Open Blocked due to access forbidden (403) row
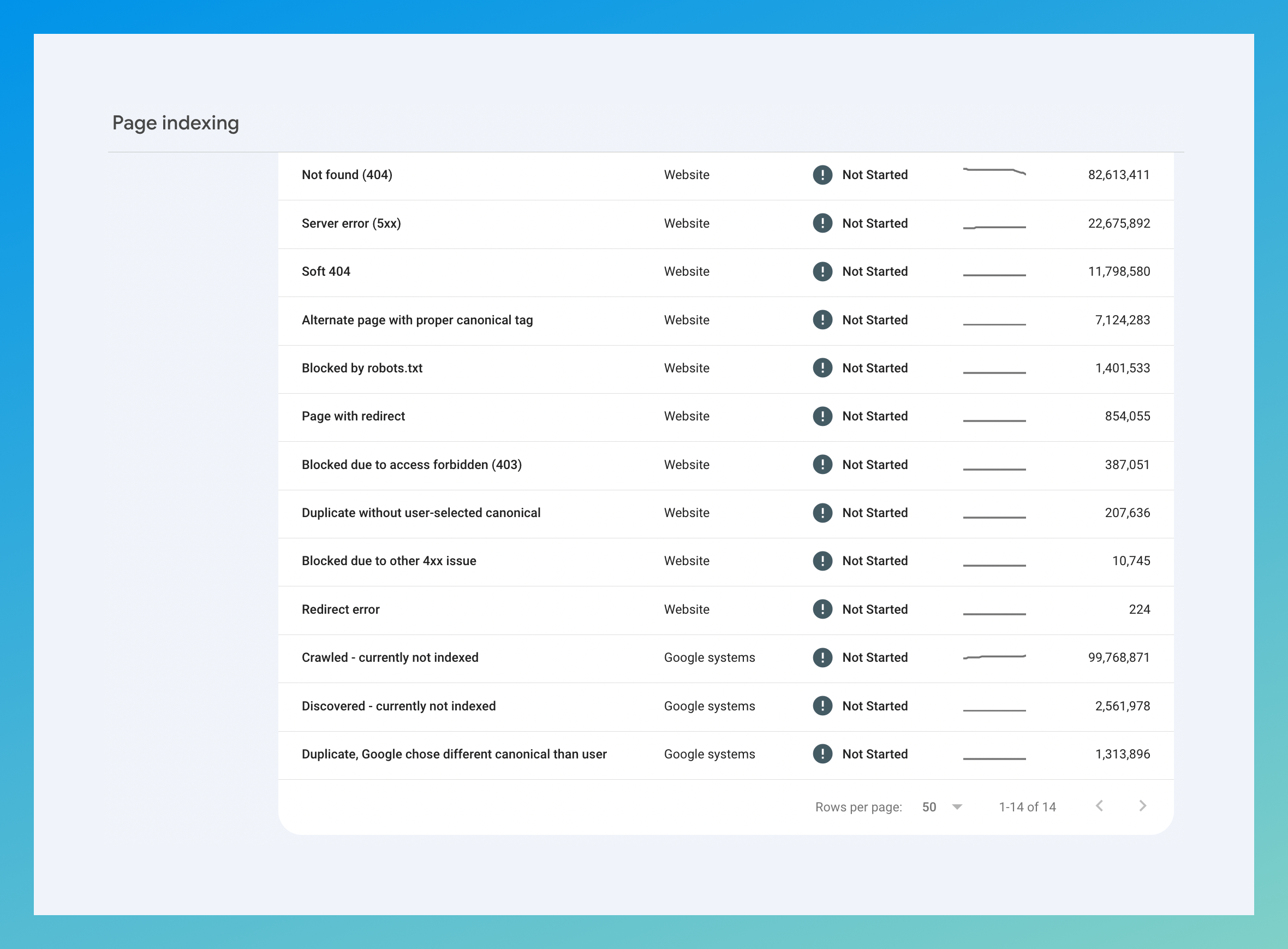1288x949 pixels. [726, 465]
